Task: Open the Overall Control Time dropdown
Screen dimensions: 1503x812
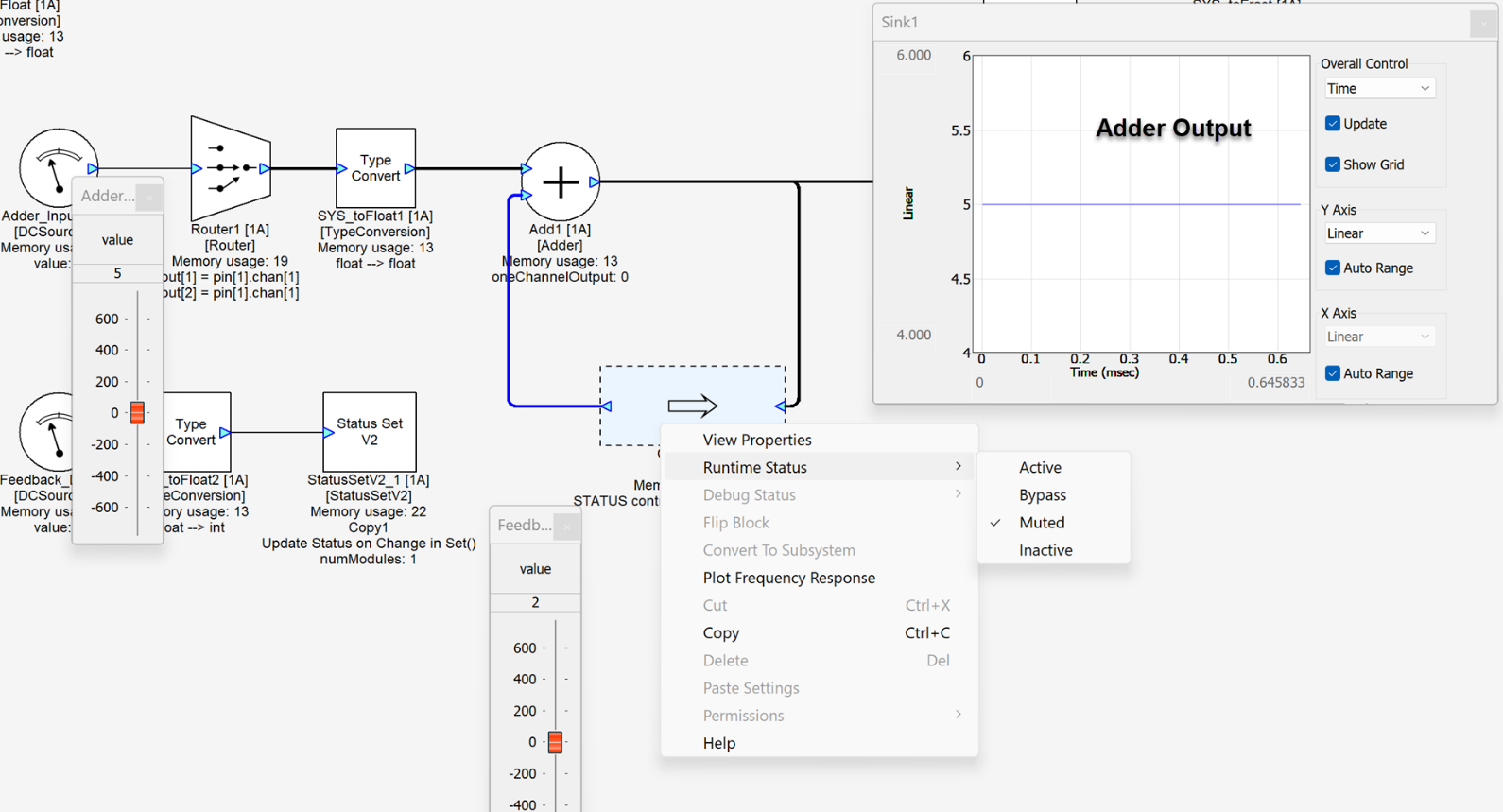Action: pos(1378,89)
